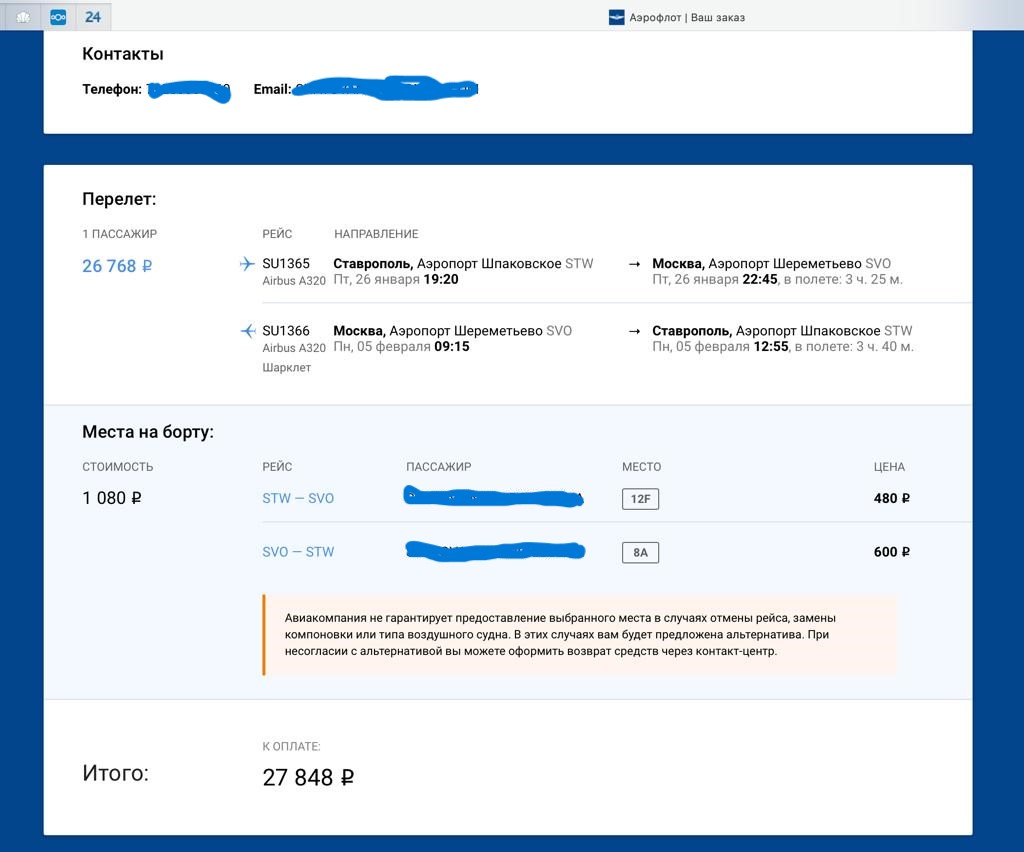Open the STW — SVO seat route link
This screenshot has height=852, width=1024.
point(298,499)
